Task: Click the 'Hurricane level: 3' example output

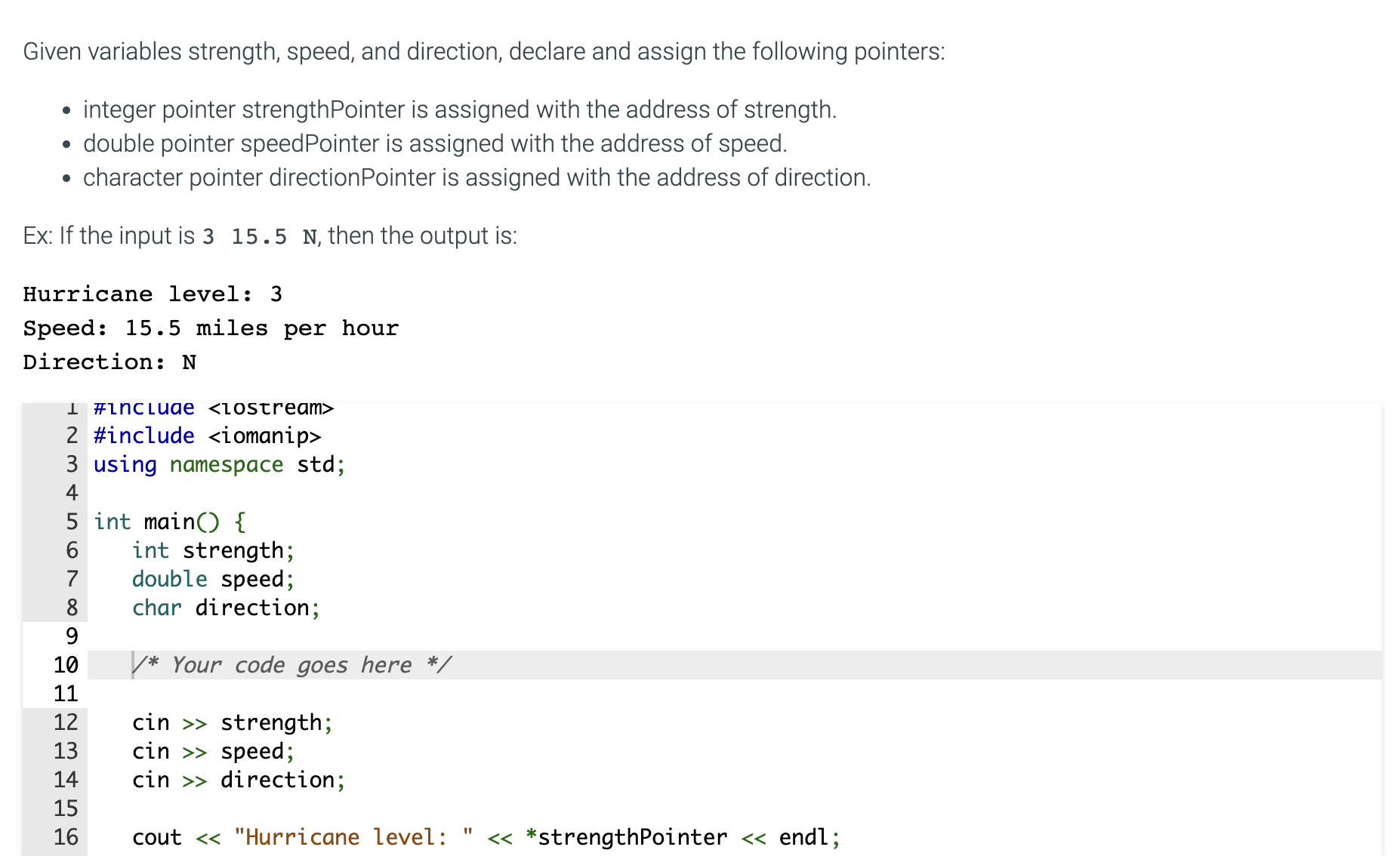Action: [153, 294]
